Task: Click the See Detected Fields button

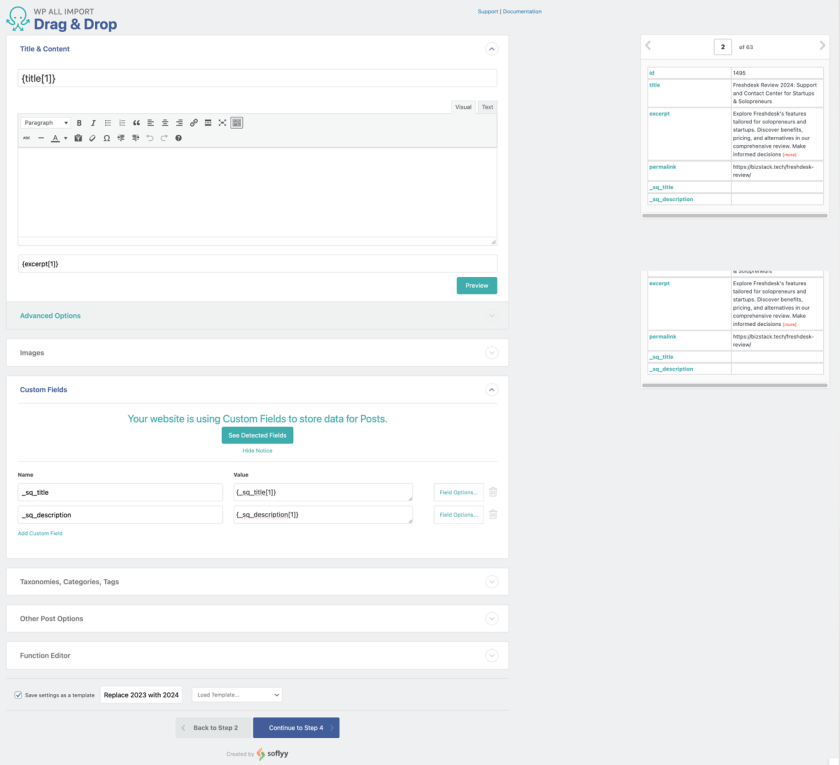Action: (257, 435)
